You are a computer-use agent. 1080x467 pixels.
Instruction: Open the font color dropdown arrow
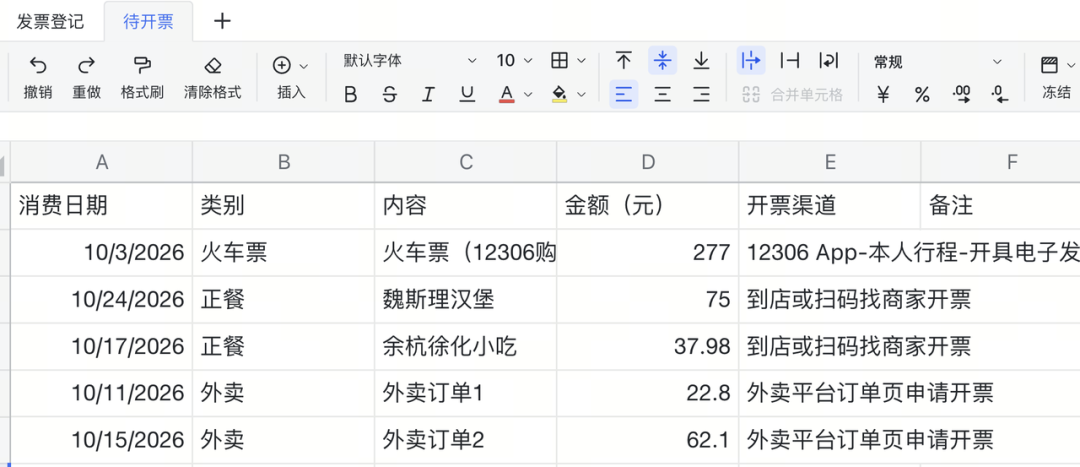tap(528, 94)
